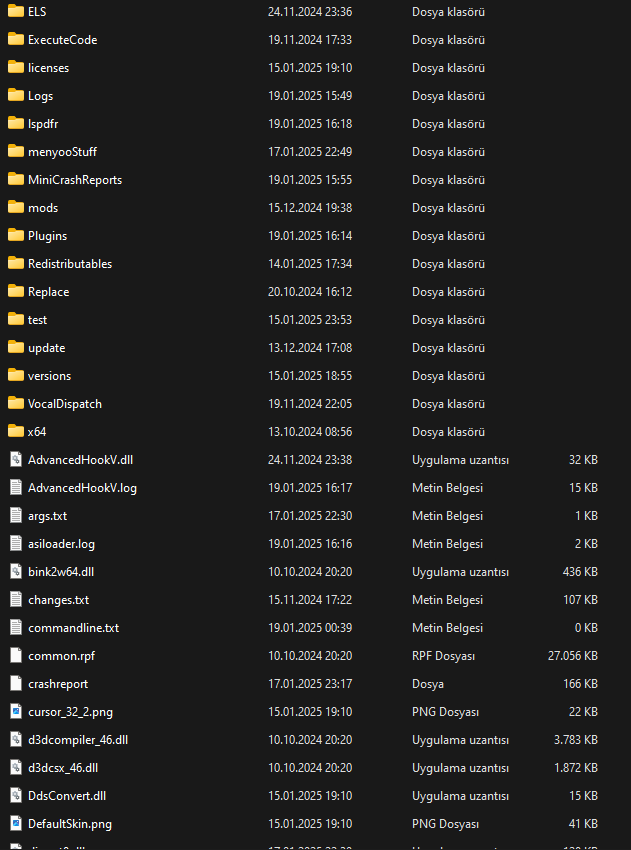This screenshot has height=850, width=631.
Task: Select the ELS folder name
Action: [37, 12]
